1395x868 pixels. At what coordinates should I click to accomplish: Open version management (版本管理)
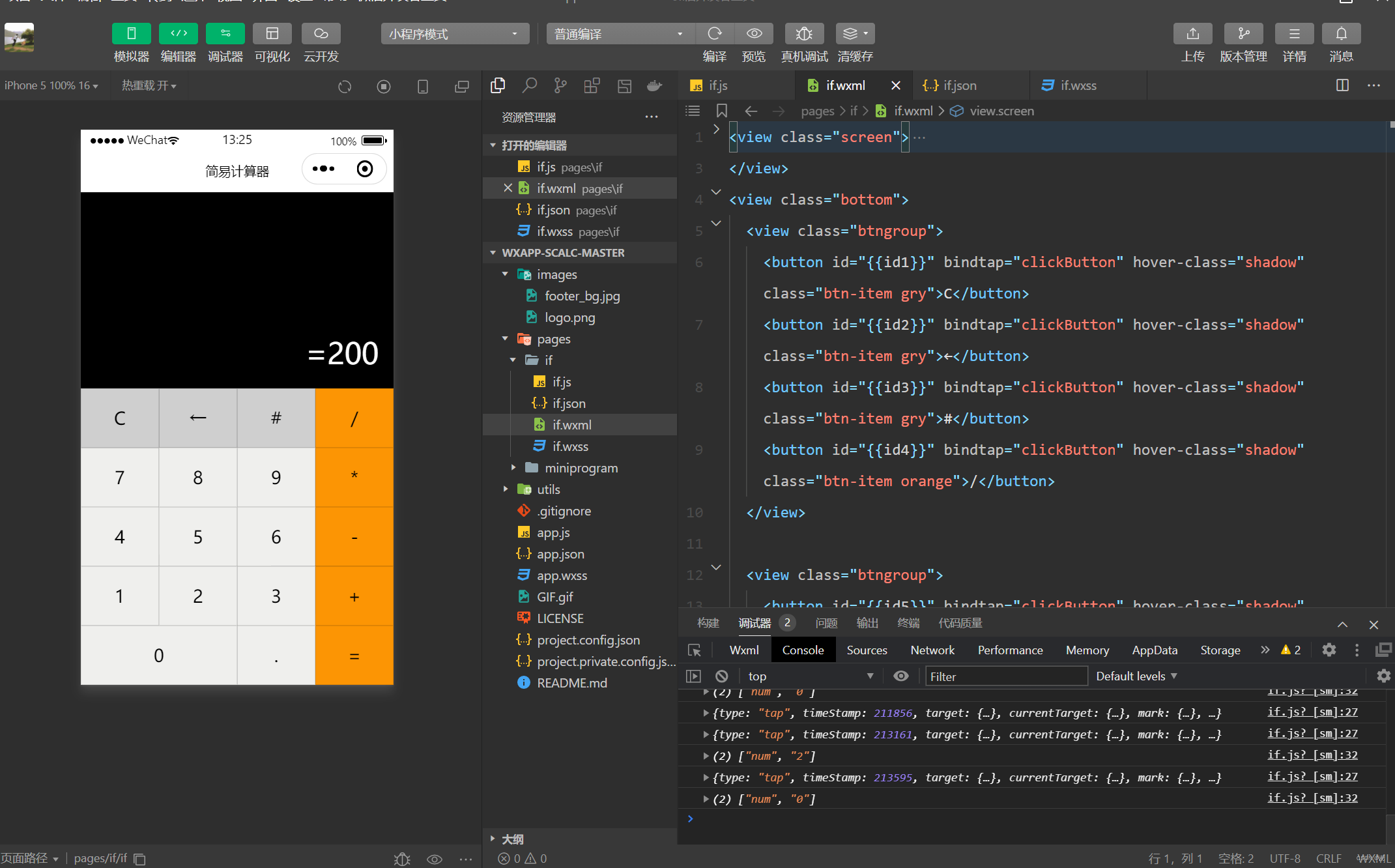coord(1243,34)
